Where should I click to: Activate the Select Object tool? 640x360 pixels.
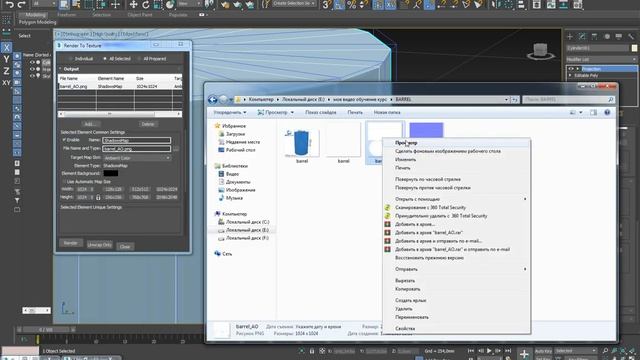pyautogui.click(x=64, y=4)
